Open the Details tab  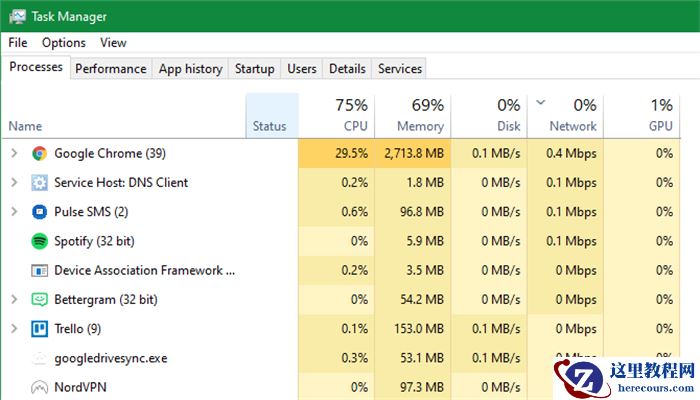347,69
